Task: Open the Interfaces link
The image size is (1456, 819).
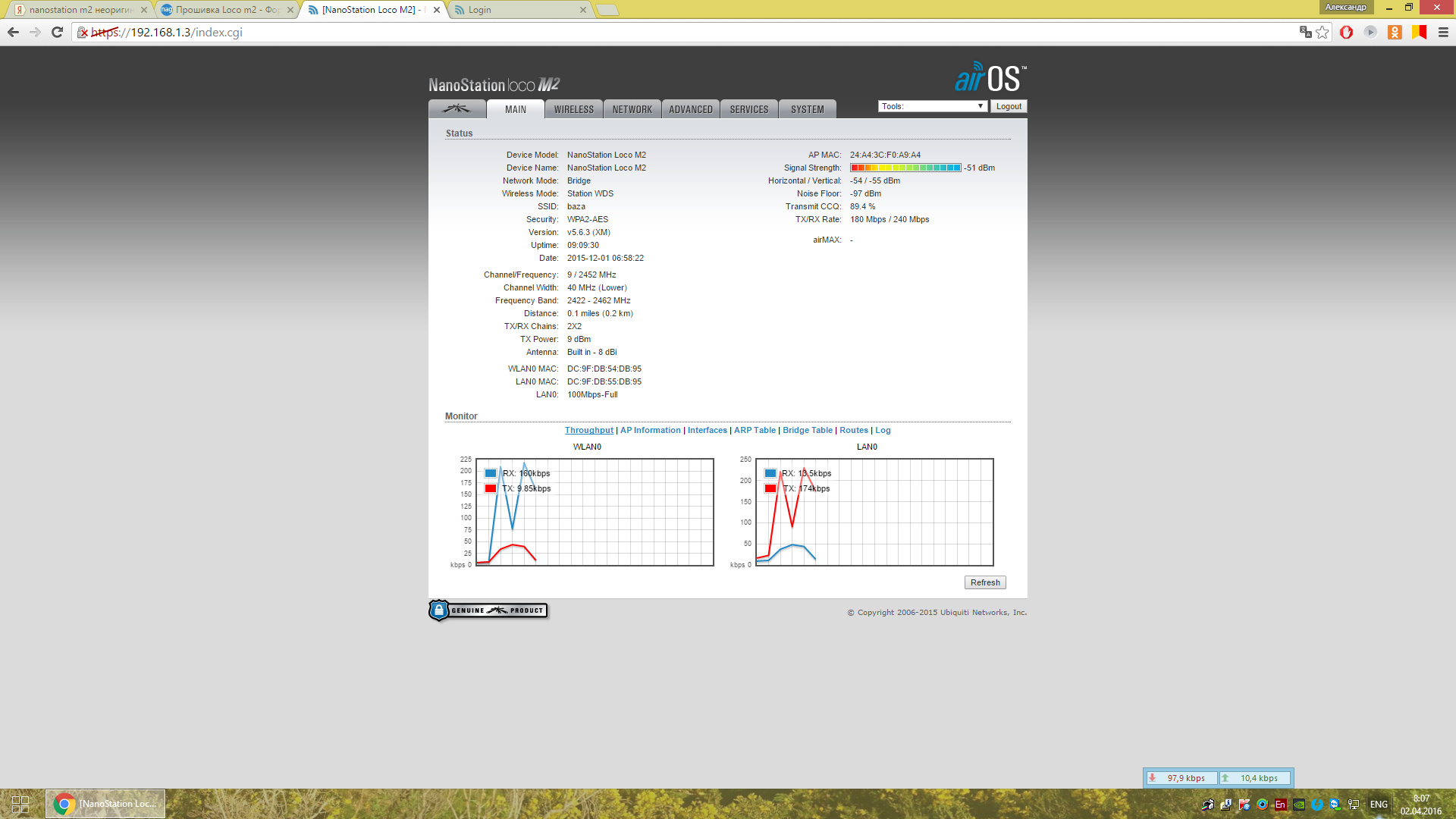Action: (x=708, y=430)
